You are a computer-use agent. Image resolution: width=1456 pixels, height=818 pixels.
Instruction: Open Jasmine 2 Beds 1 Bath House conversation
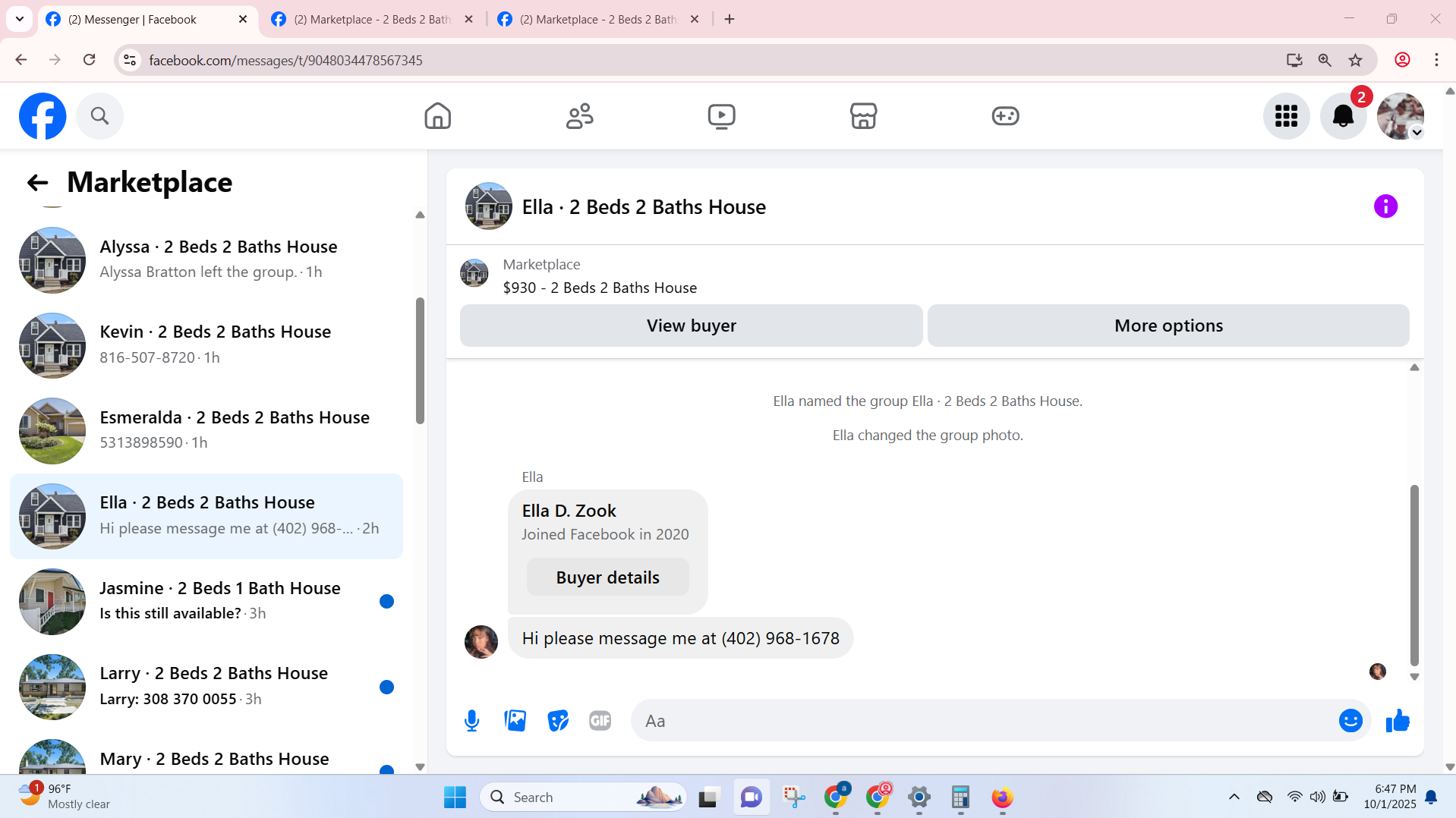click(206, 601)
